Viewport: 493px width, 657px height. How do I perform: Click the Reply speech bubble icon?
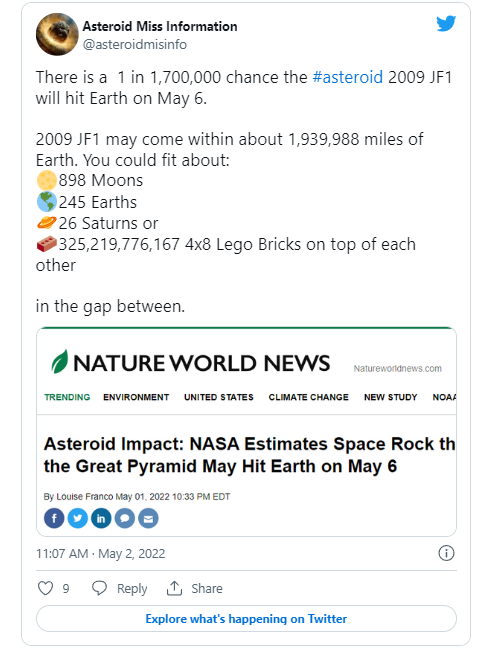(99, 588)
